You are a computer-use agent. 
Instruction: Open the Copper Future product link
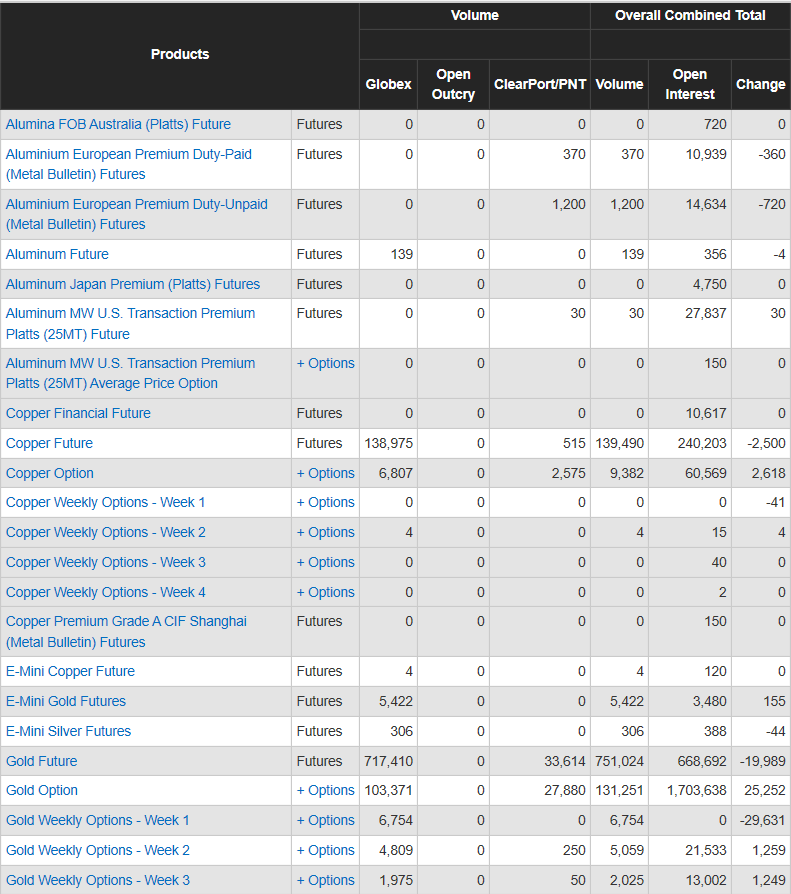tap(49, 443)
